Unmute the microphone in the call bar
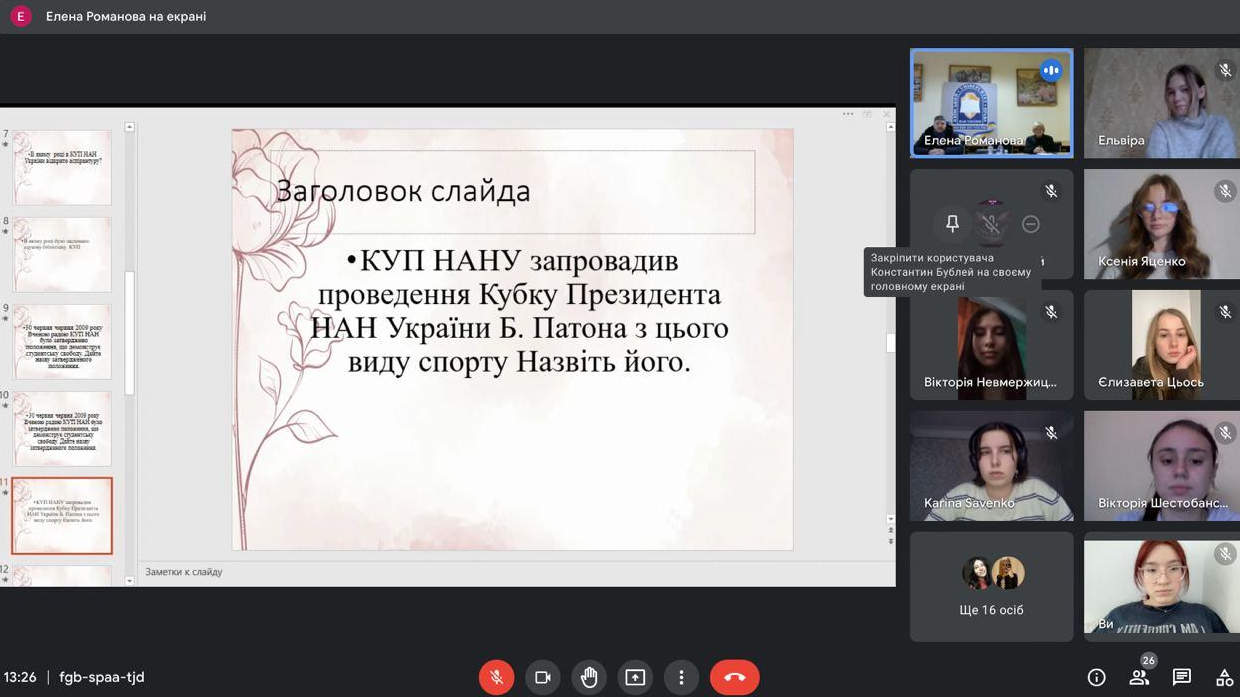The height and width of the screenshot is (697, 1240). (x=496, y=677)
